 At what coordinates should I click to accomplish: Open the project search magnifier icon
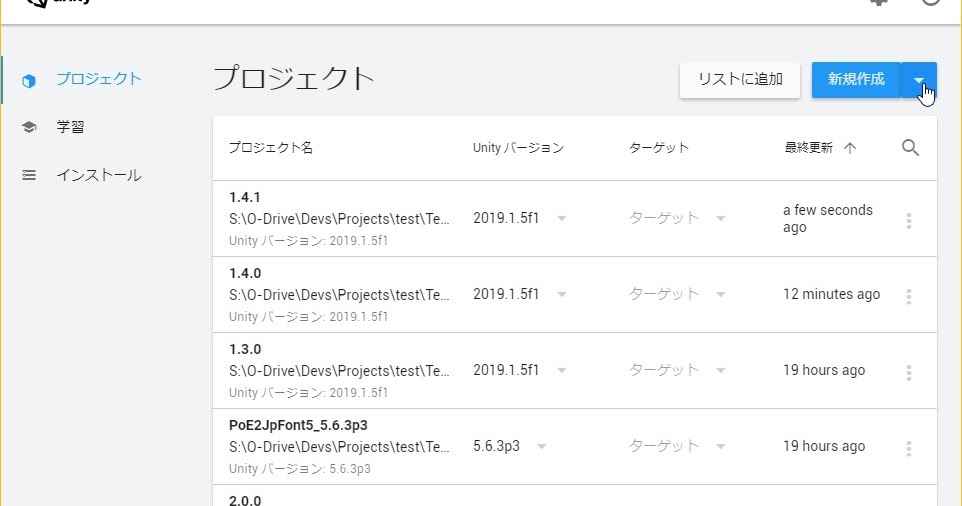coord(910,148)
